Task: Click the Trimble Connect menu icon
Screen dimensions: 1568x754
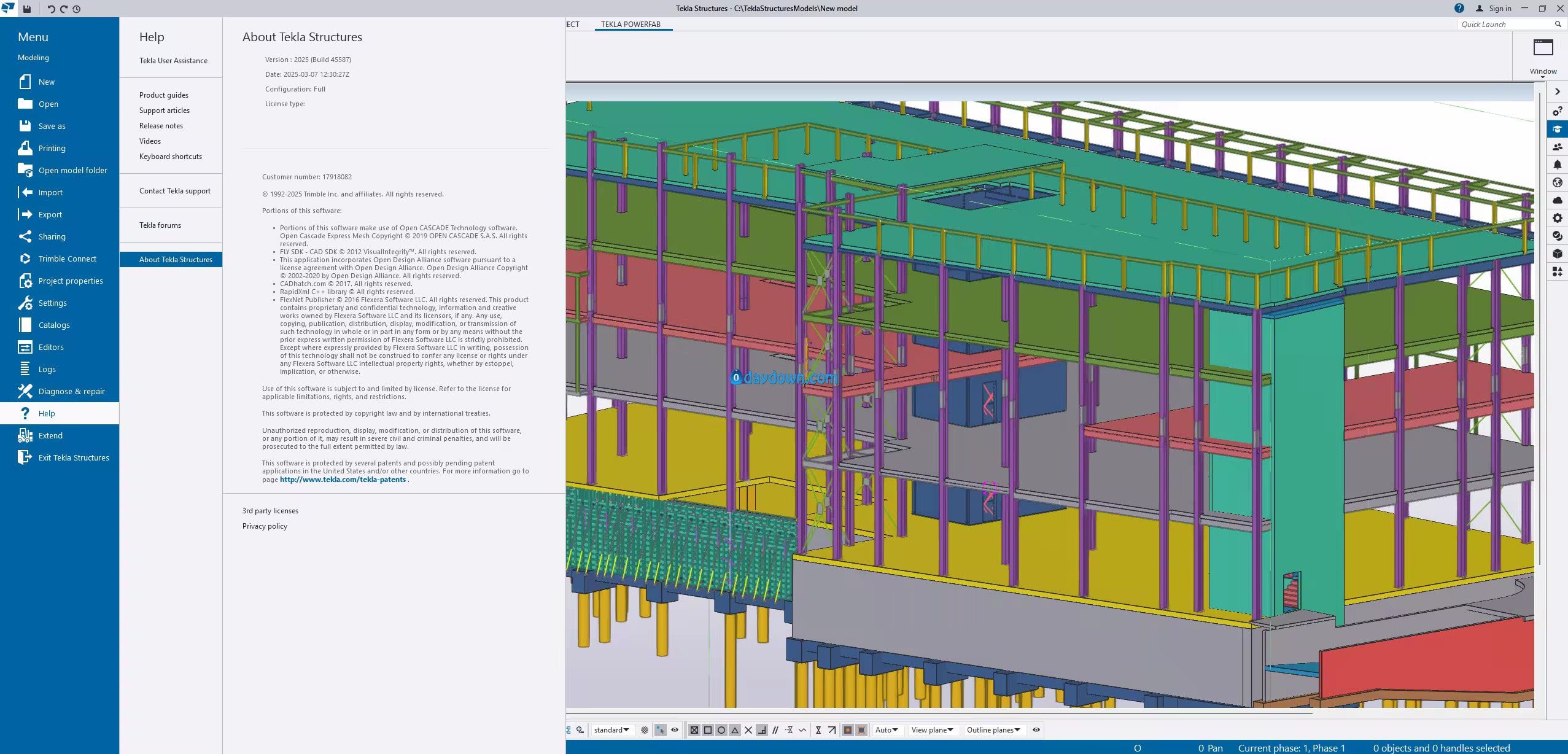Action: click(x=25, y=258)
